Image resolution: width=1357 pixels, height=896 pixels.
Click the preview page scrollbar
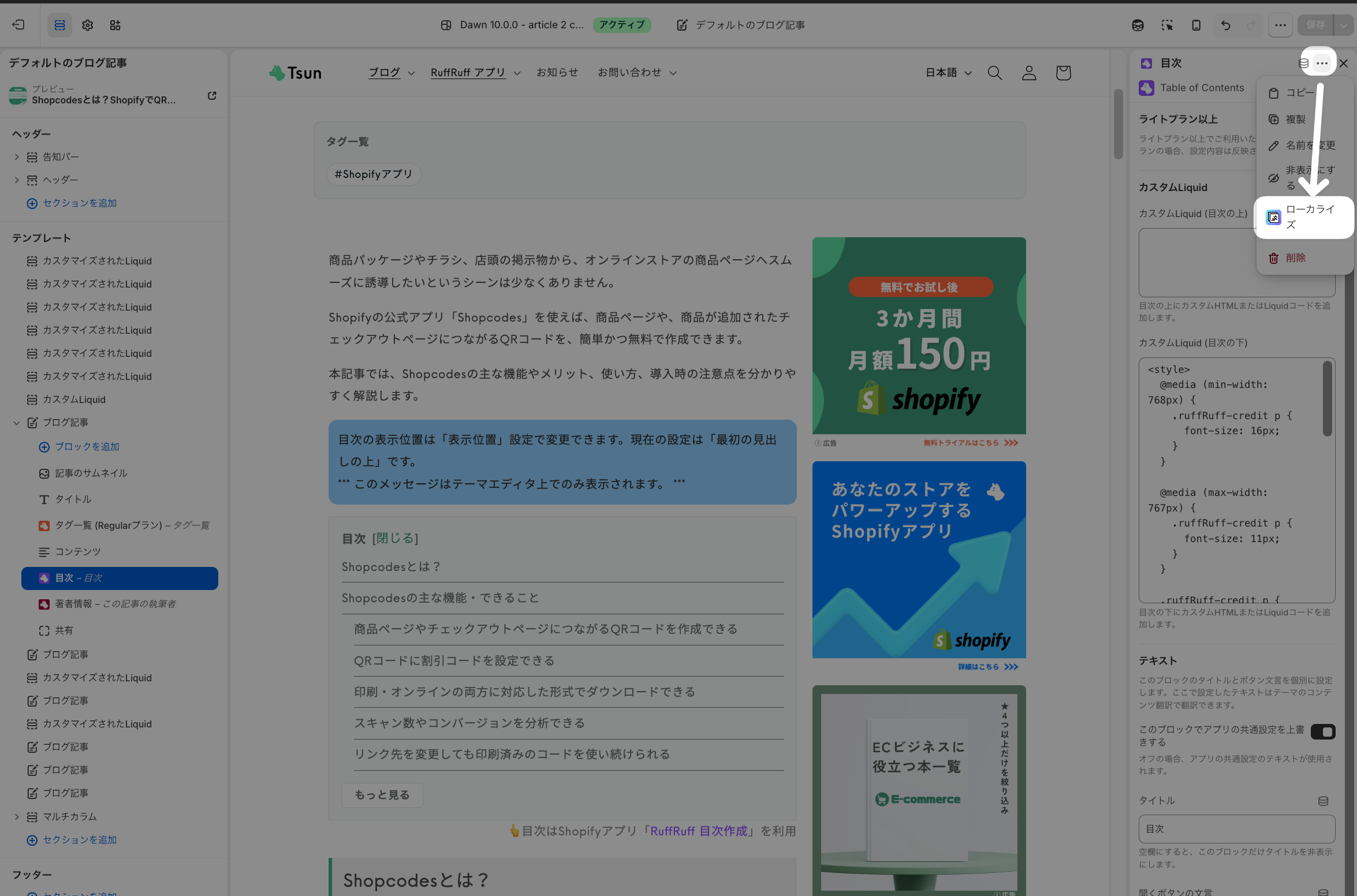pos(1119,124)
